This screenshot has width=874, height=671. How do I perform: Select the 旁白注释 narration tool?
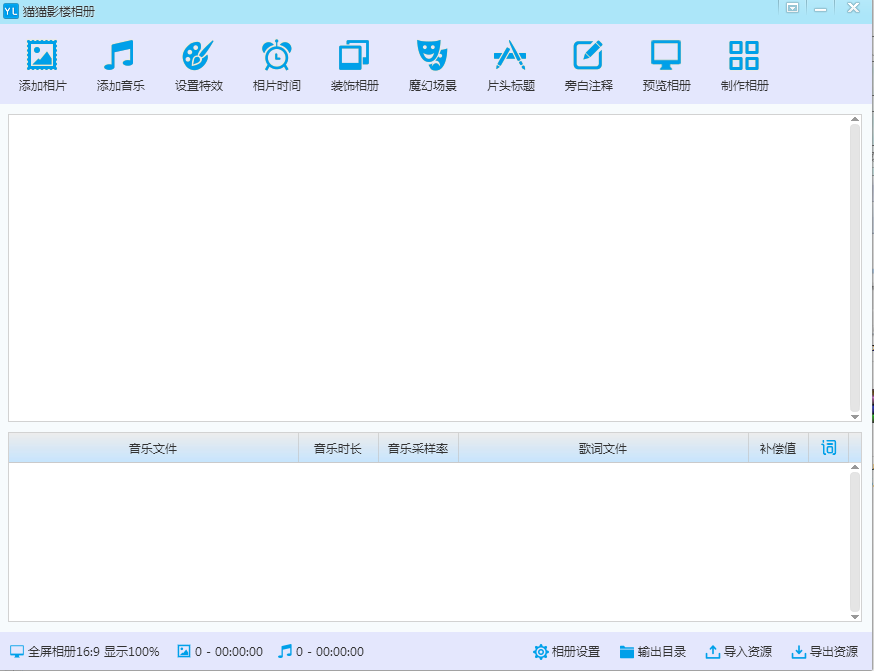click(587, 65)
